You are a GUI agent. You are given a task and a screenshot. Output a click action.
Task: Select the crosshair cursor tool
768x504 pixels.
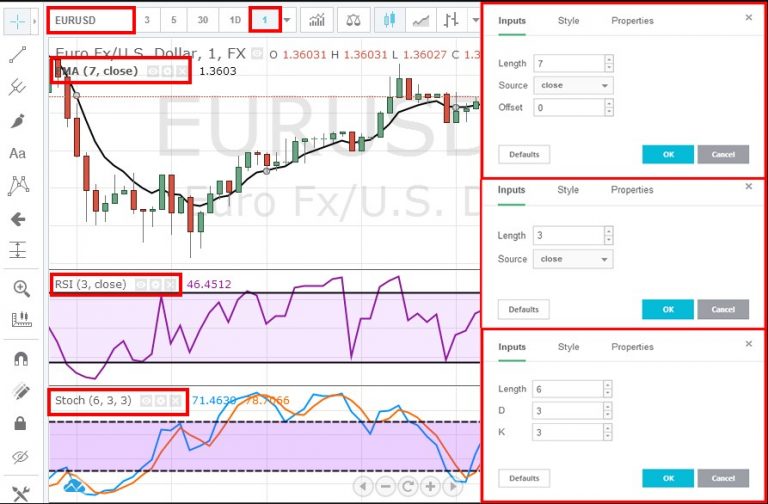point(17,22)
